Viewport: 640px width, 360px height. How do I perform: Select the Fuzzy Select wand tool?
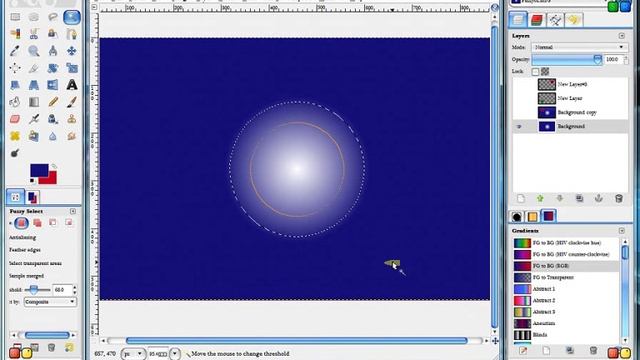point(72,17)
